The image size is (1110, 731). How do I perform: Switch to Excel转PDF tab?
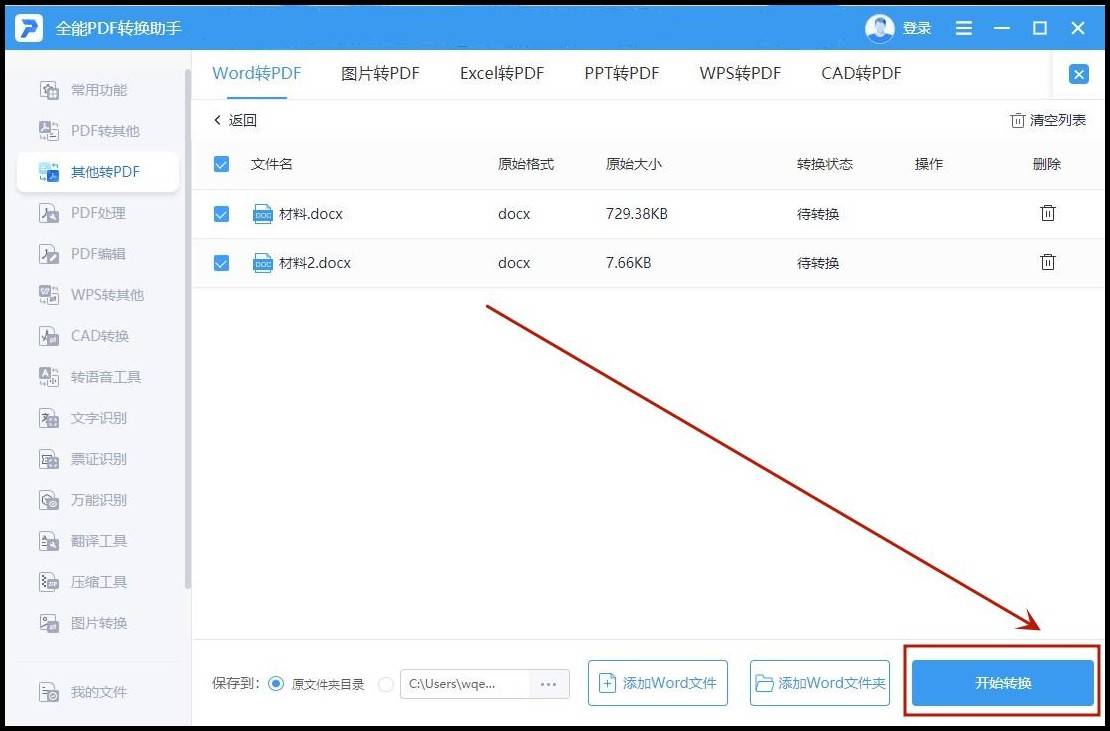[502, 74]
